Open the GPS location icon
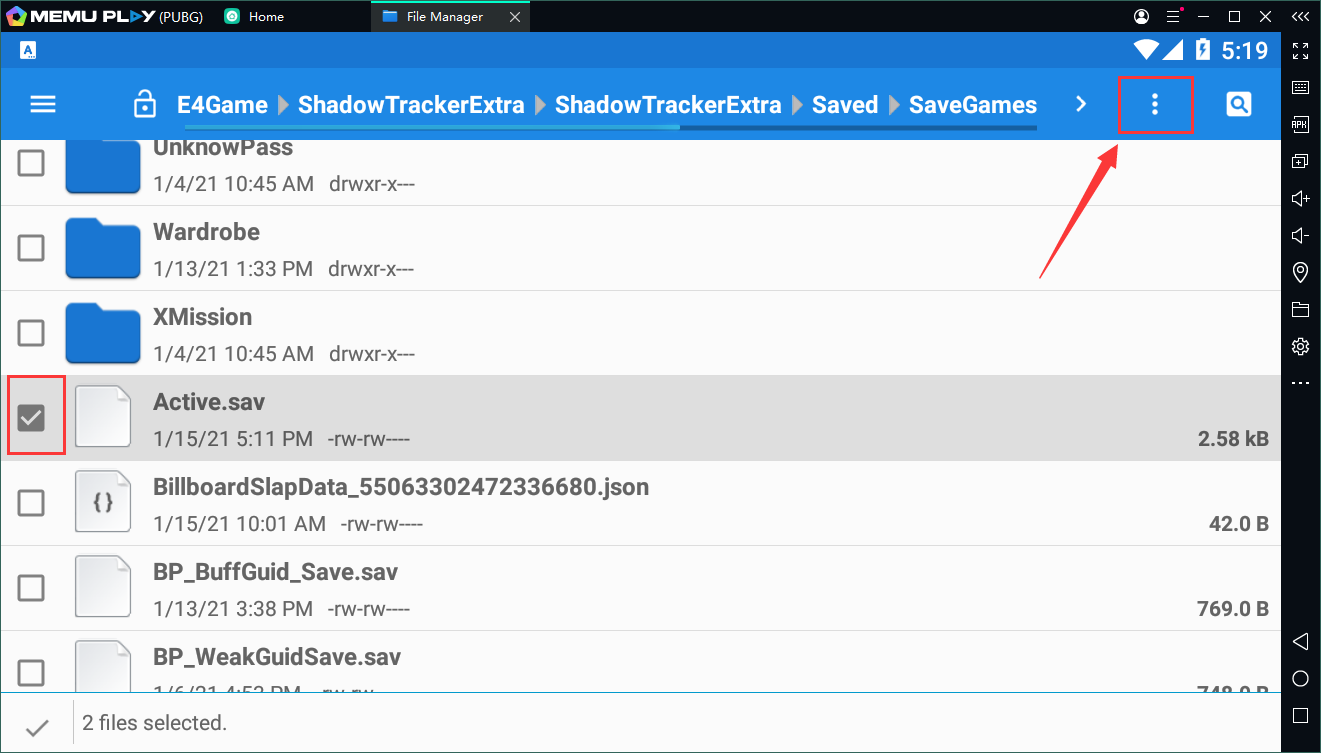Viewport: 1321px width, 753px height. pyautogui.click(x=1300, y=272)
